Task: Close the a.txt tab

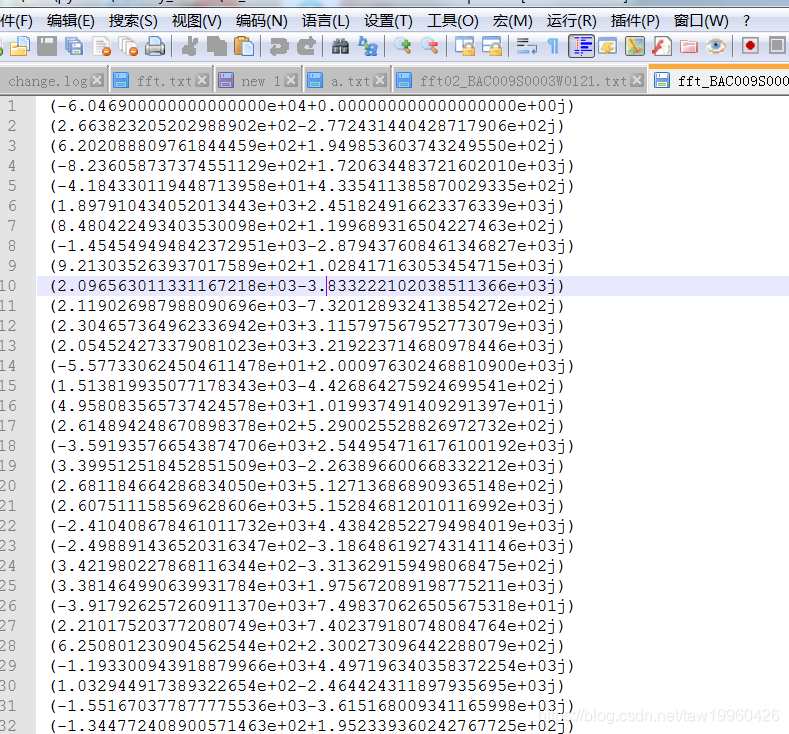Action: click(380, 80)
